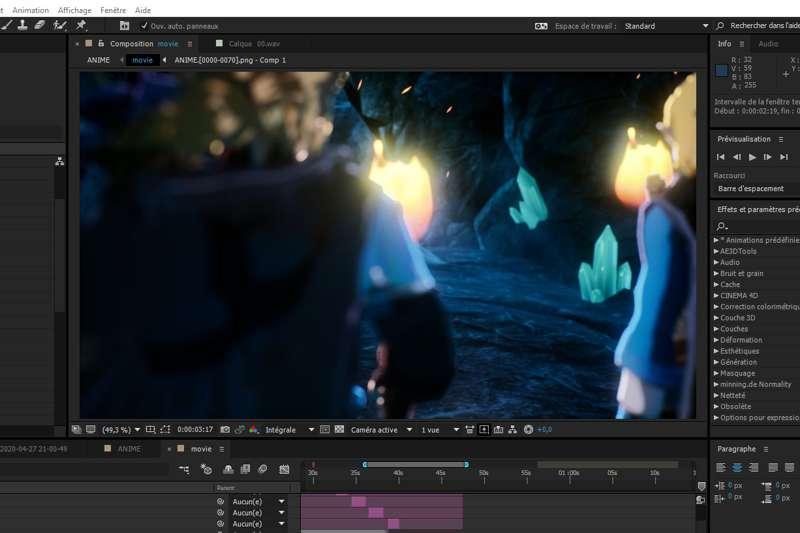Take a snapshot with the camera icon

point(225,430)
